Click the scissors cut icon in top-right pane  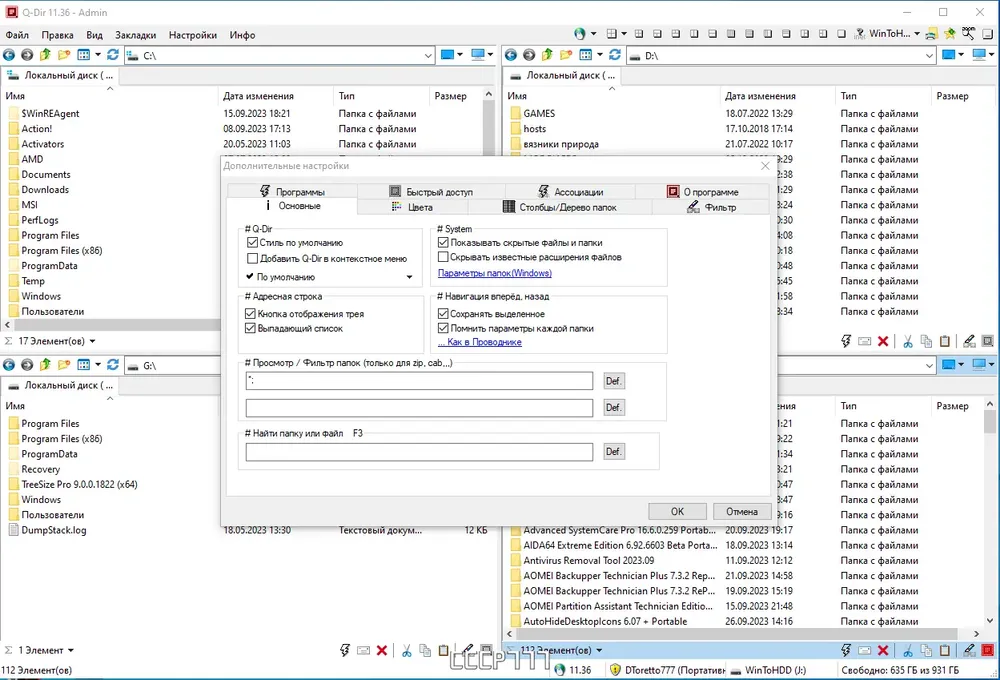click(908, 341)
